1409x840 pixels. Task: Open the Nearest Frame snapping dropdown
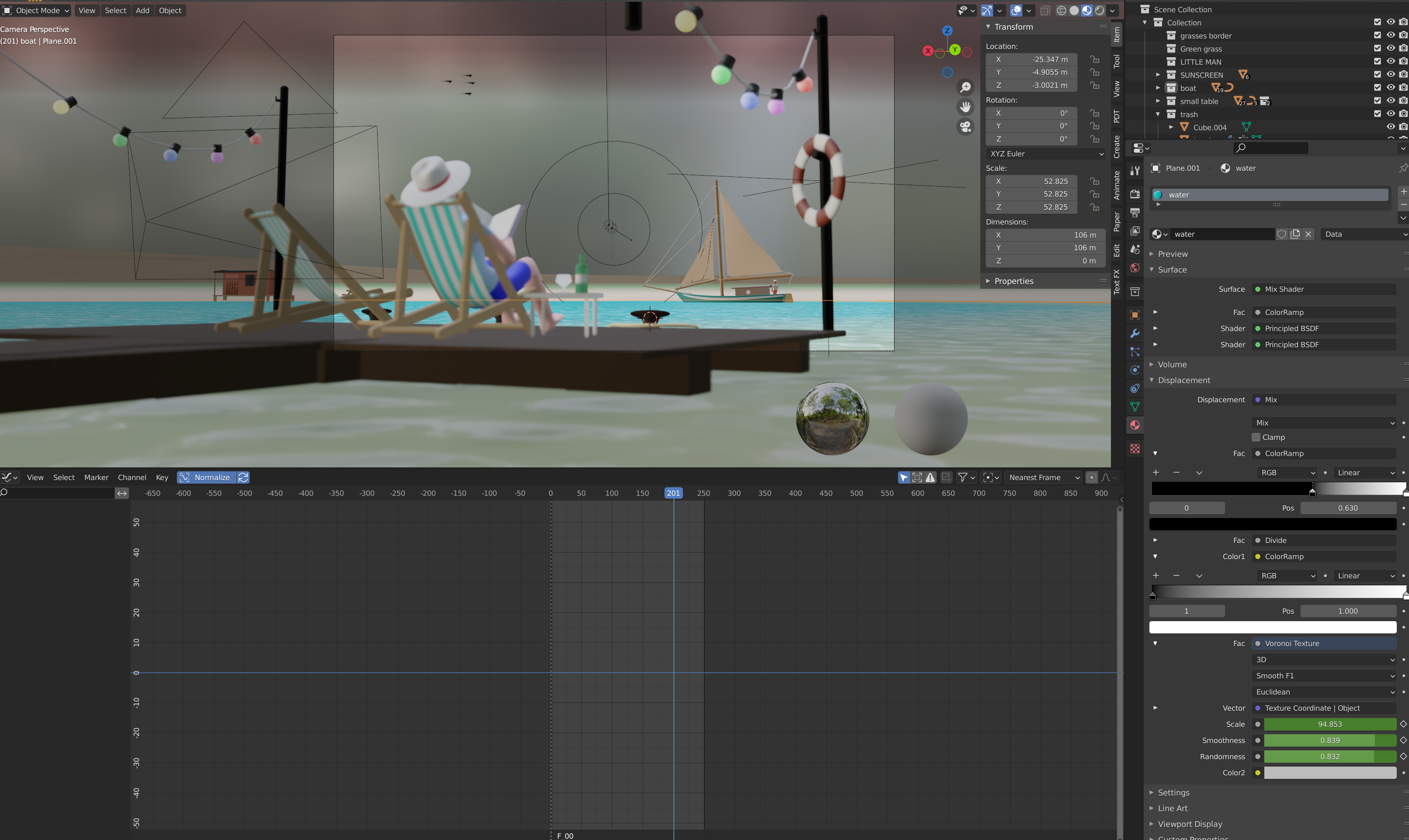click(x=1044, y=477)
